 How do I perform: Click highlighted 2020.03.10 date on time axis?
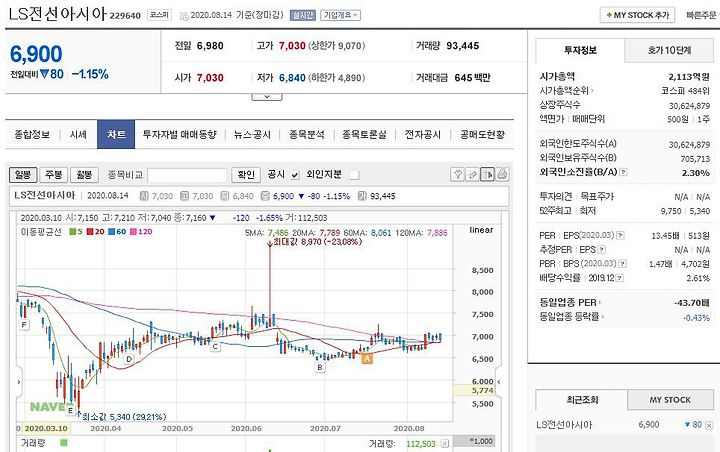pyautogui.click(x=46, y=429)
